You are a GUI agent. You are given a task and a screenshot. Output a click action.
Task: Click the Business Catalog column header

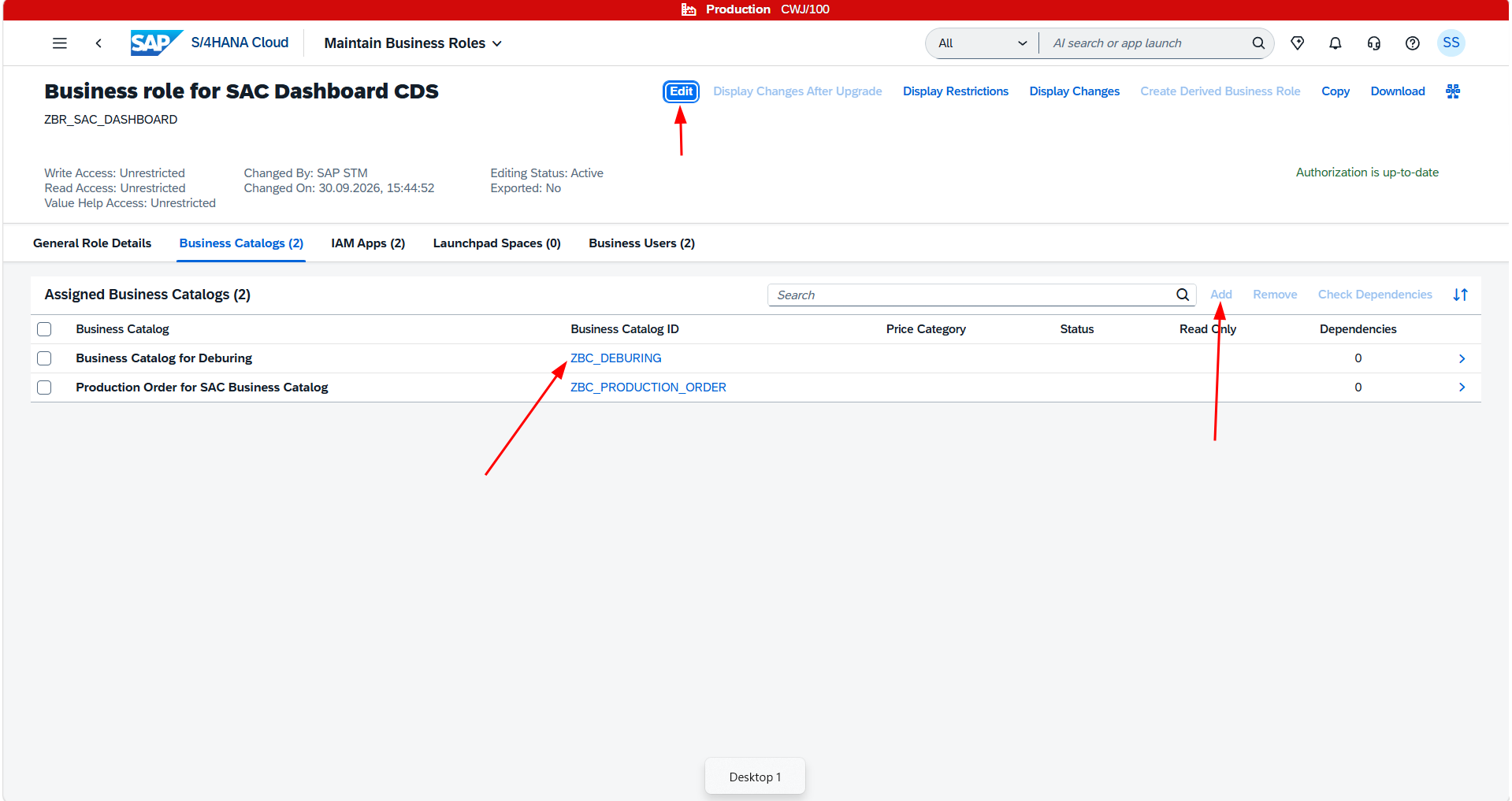pos(122,329)
